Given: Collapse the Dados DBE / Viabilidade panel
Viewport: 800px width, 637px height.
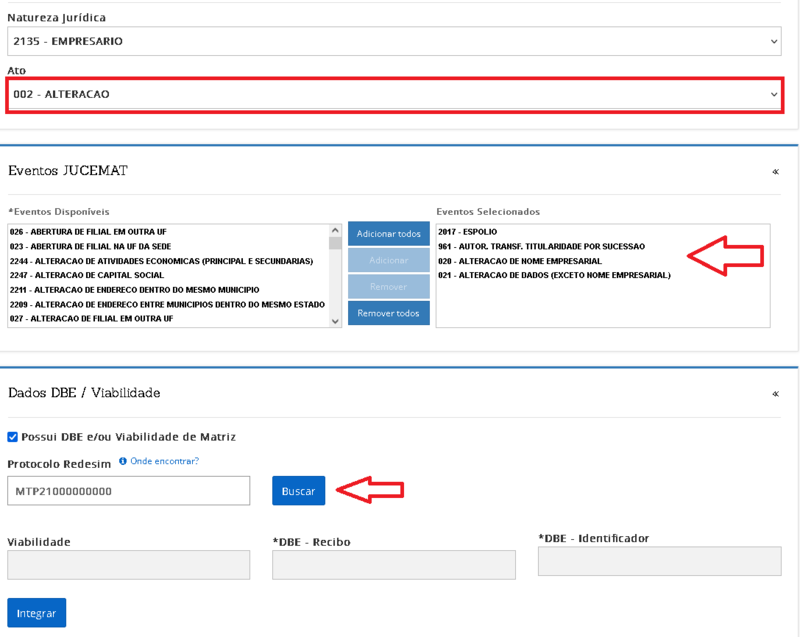Looking at the screenshot, I should click(x=776, y=394).
